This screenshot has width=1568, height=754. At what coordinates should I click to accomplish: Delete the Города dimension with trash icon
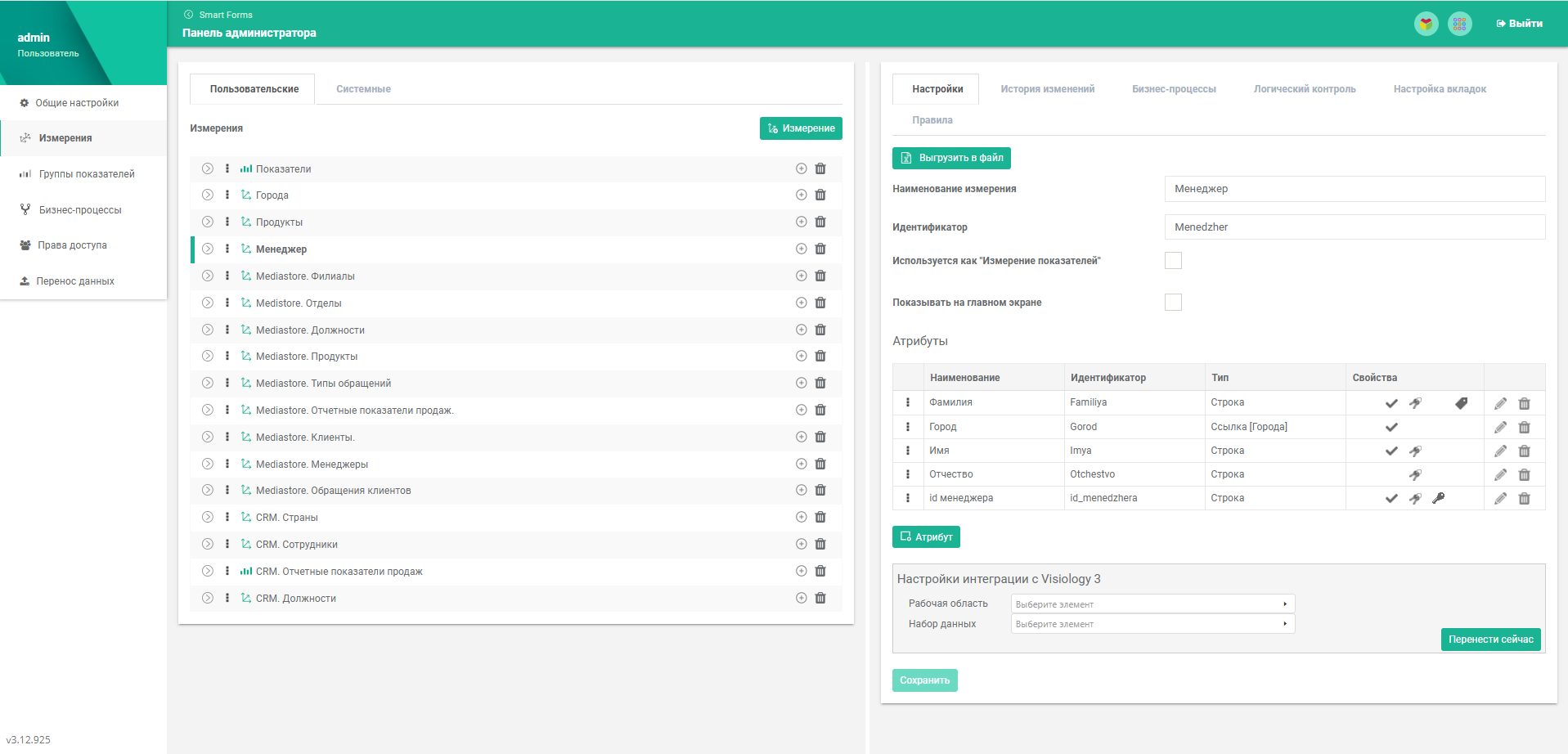click(820, 195)
